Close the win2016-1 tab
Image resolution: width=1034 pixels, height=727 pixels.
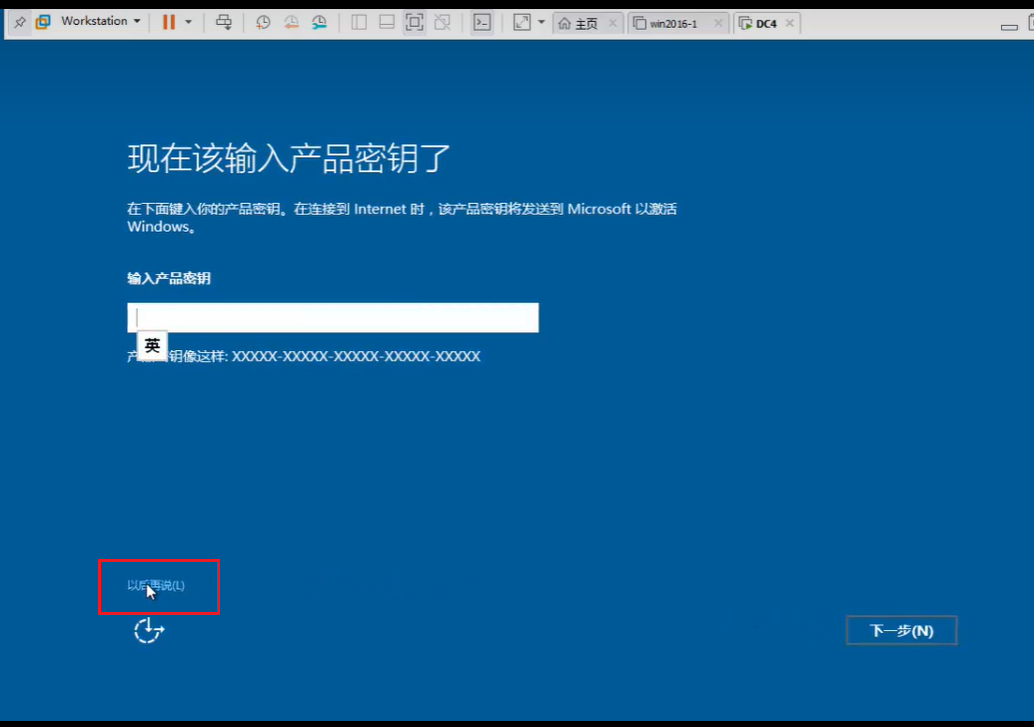718,24
